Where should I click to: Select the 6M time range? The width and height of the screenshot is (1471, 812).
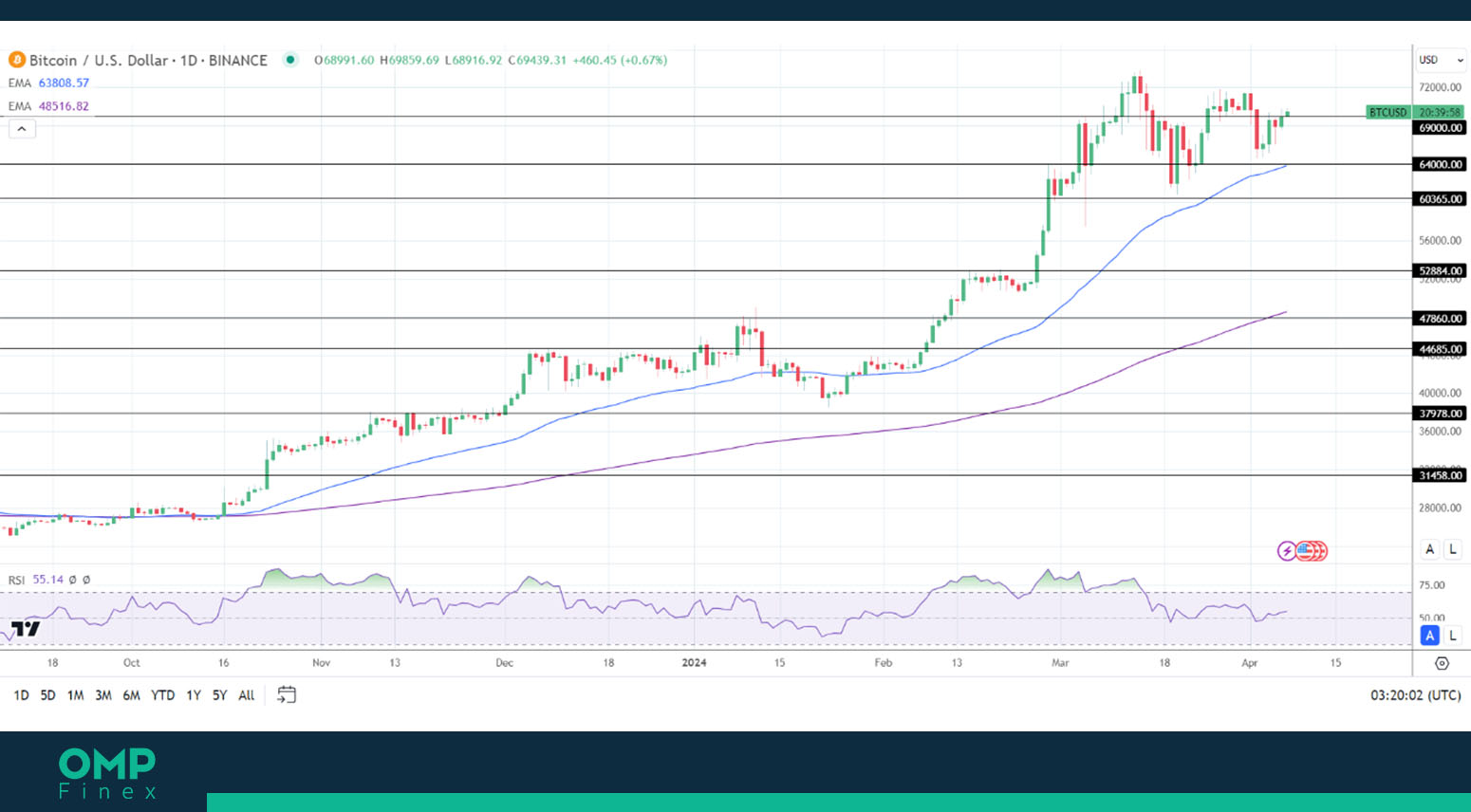pos(132,695)
